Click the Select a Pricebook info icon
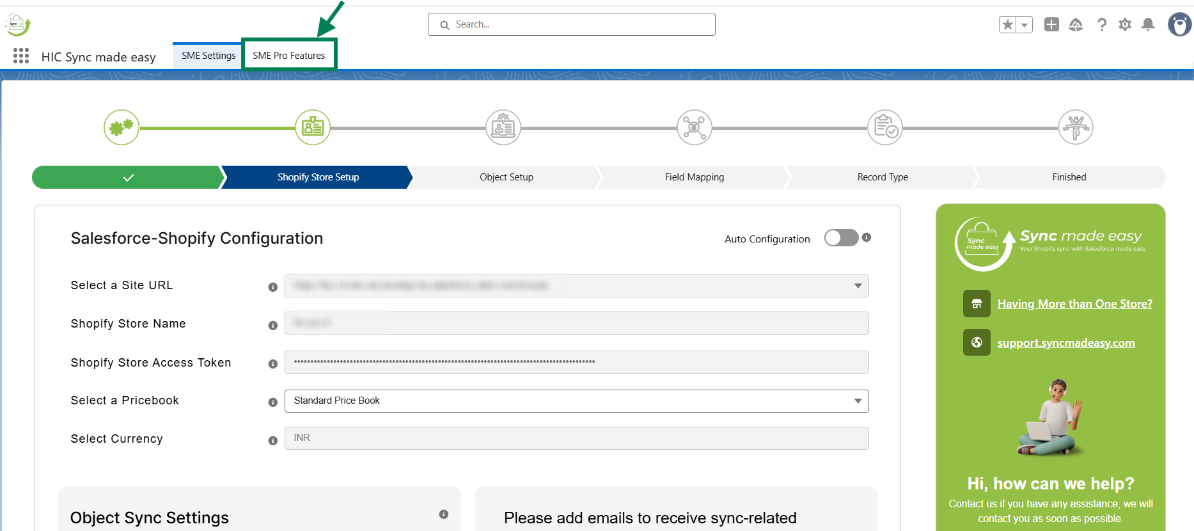This screenshot has width=1194, height=531. click(x=273, y=402)
